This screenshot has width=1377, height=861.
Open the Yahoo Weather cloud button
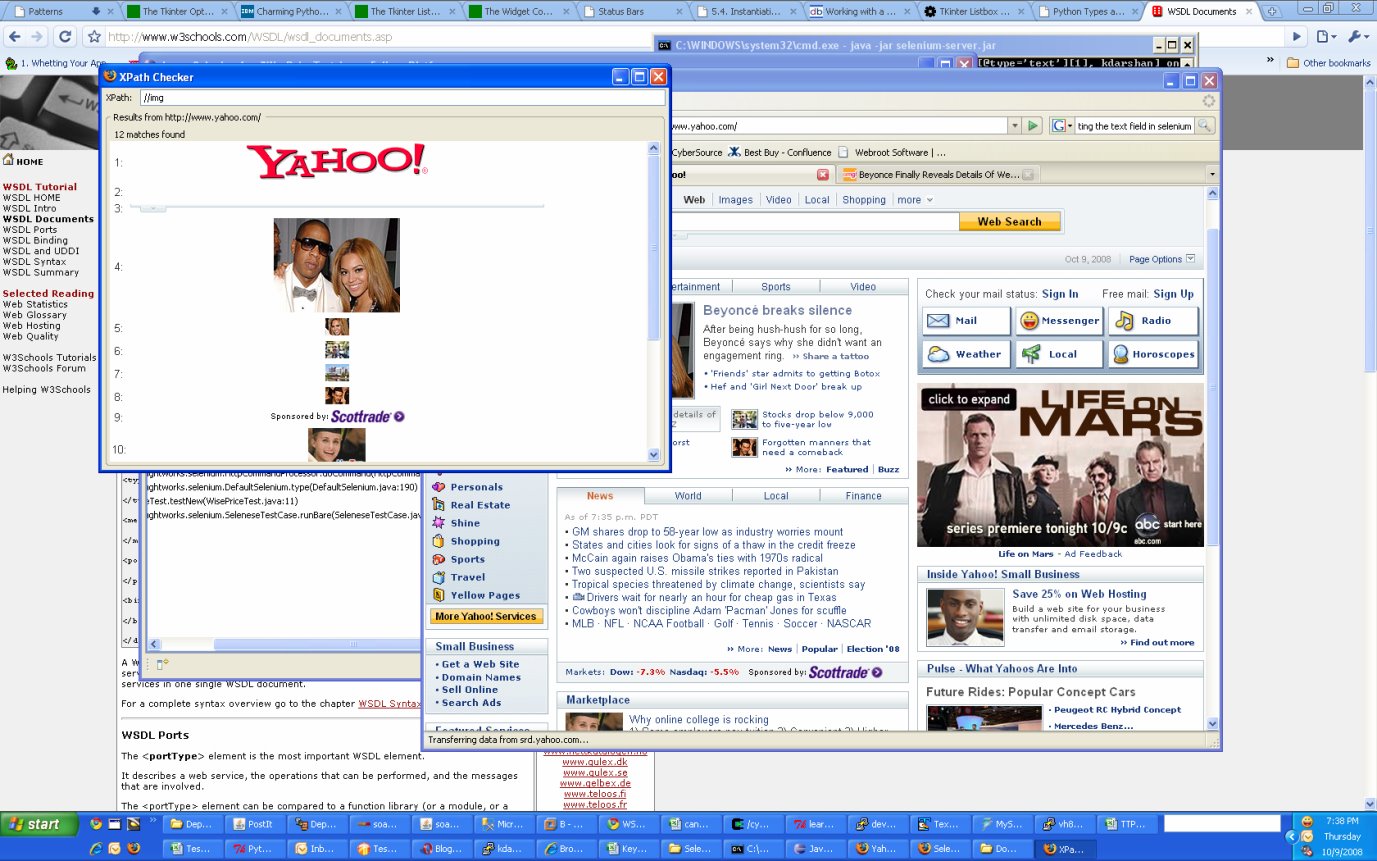pyautogui.click(x=966, y=354)
